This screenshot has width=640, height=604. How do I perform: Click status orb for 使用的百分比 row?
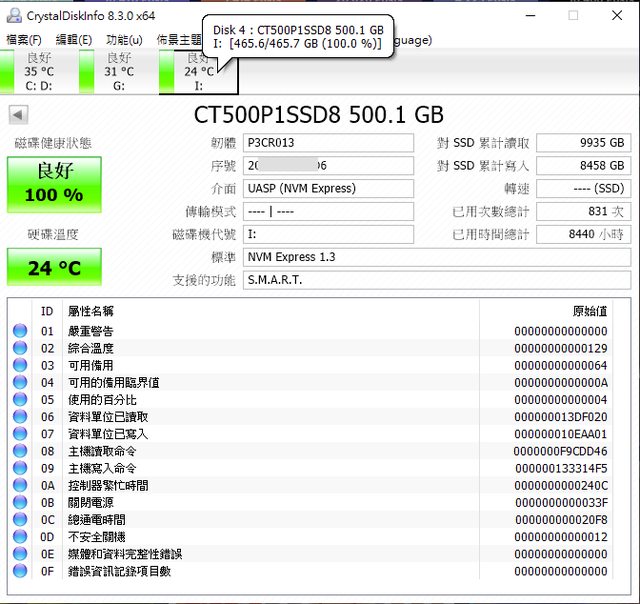coord(20,400)
